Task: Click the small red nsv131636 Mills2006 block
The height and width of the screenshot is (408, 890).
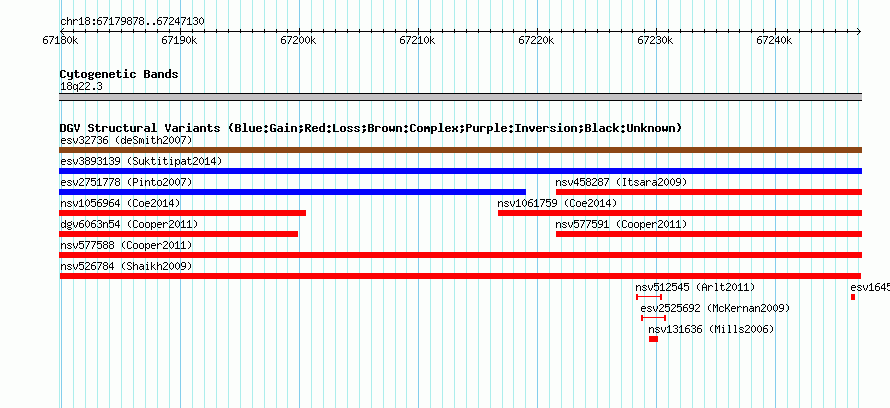Action: click(x=653, y=339)
